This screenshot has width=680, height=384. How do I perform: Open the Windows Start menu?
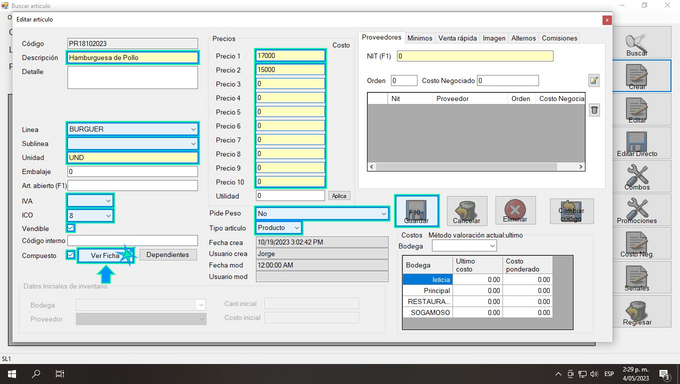click(x=12, y=374)
